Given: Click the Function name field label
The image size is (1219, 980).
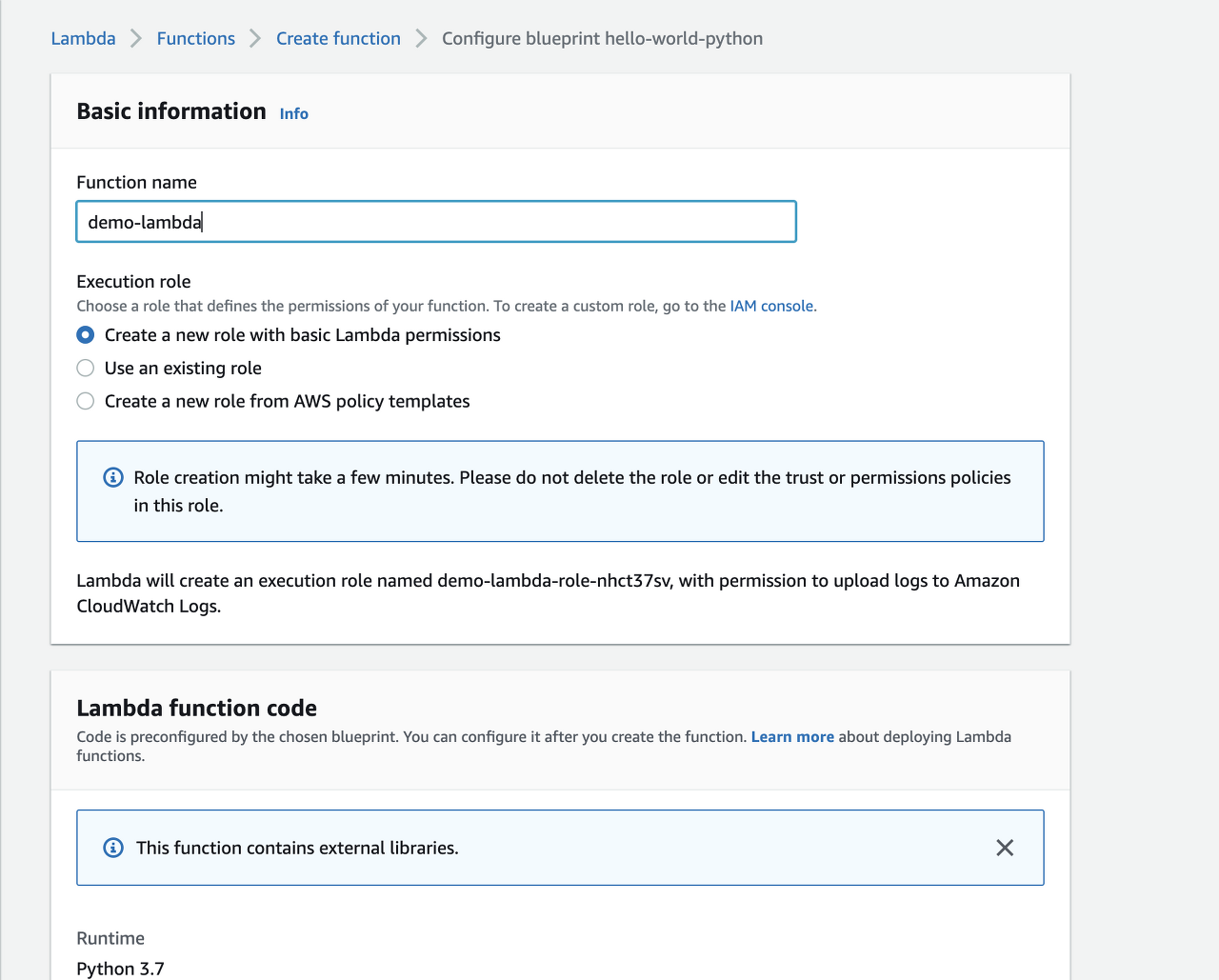Looking at the screenshot, I should [136, 182].
